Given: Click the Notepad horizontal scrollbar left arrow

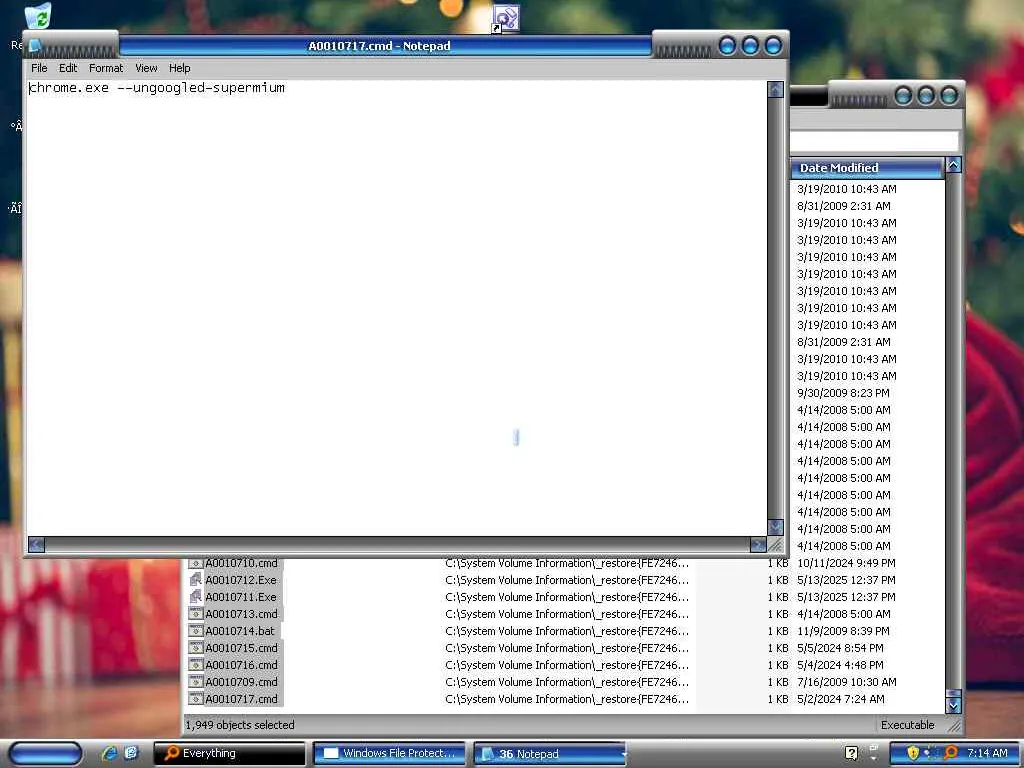Looking at the screenshot, I should [x=37, y=545].
